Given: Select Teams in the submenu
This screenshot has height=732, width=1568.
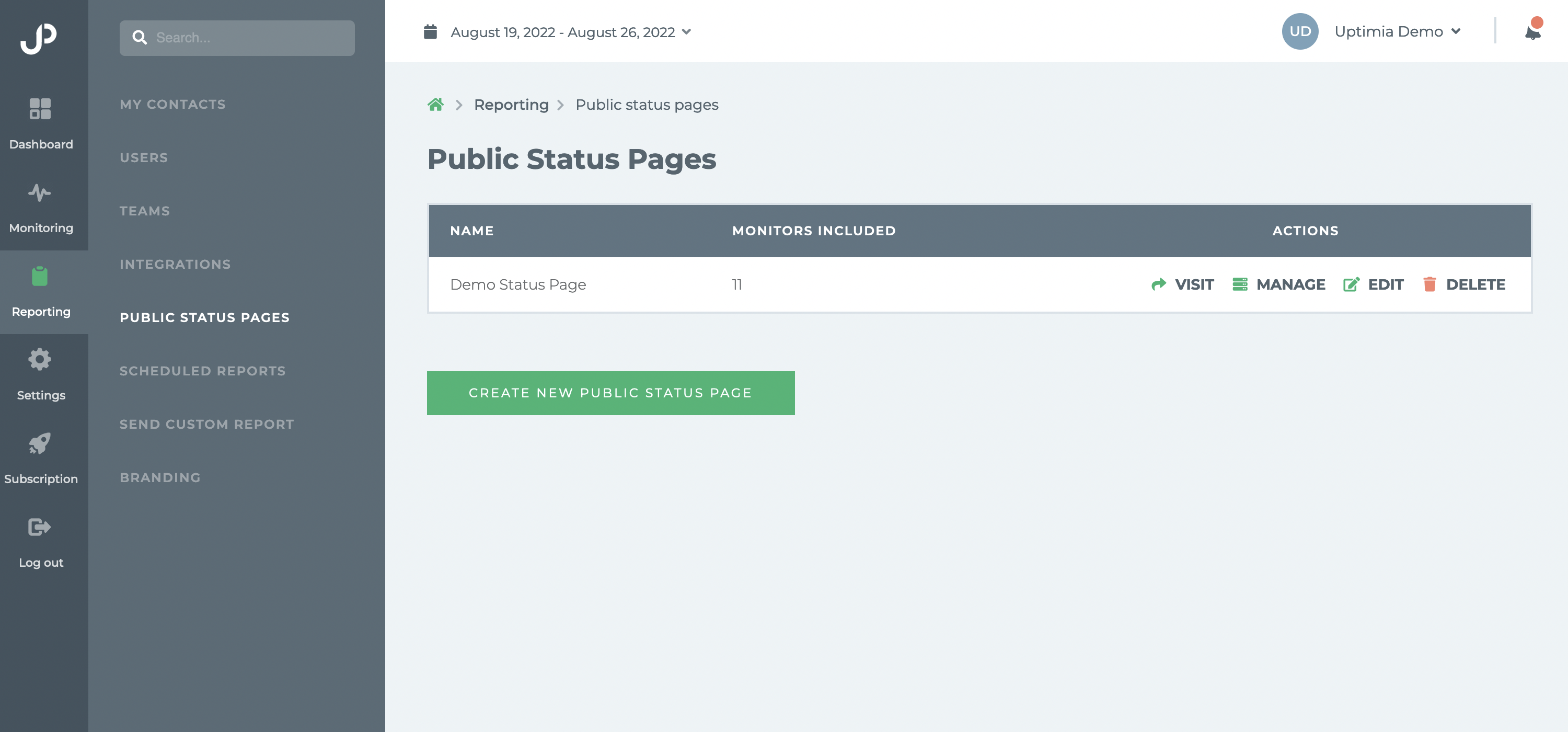Looking at the screenshot, I should click(x=145, y=211).
